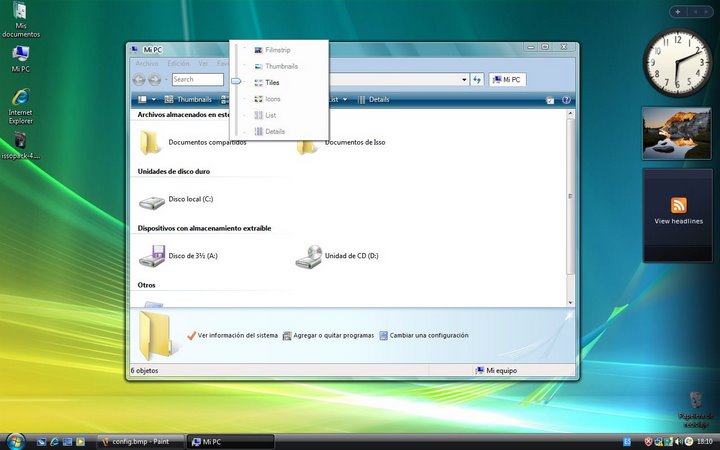This screenshot has height=450, width=720.
Task: Click the scroll down arrow in file list
Action: point(570,303)
